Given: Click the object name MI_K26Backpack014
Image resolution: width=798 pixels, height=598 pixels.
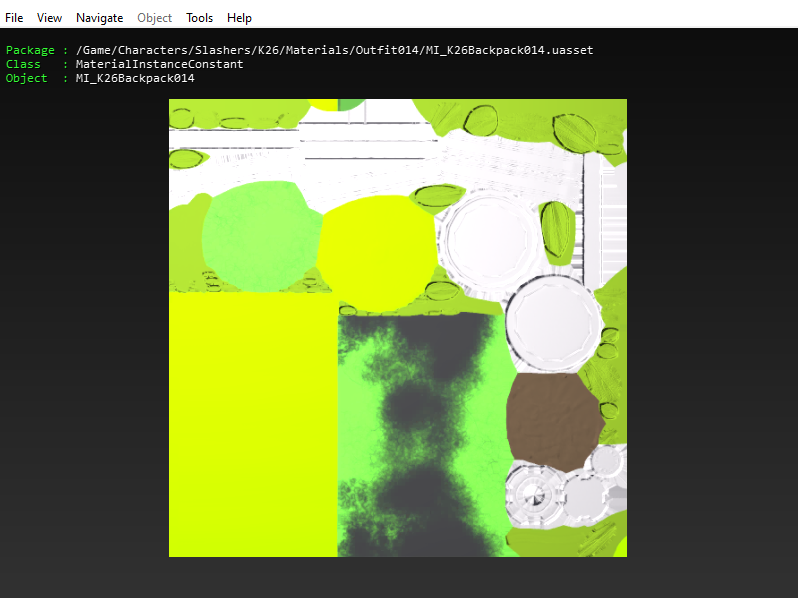Looking at the screenshot, I should (135, 78).
